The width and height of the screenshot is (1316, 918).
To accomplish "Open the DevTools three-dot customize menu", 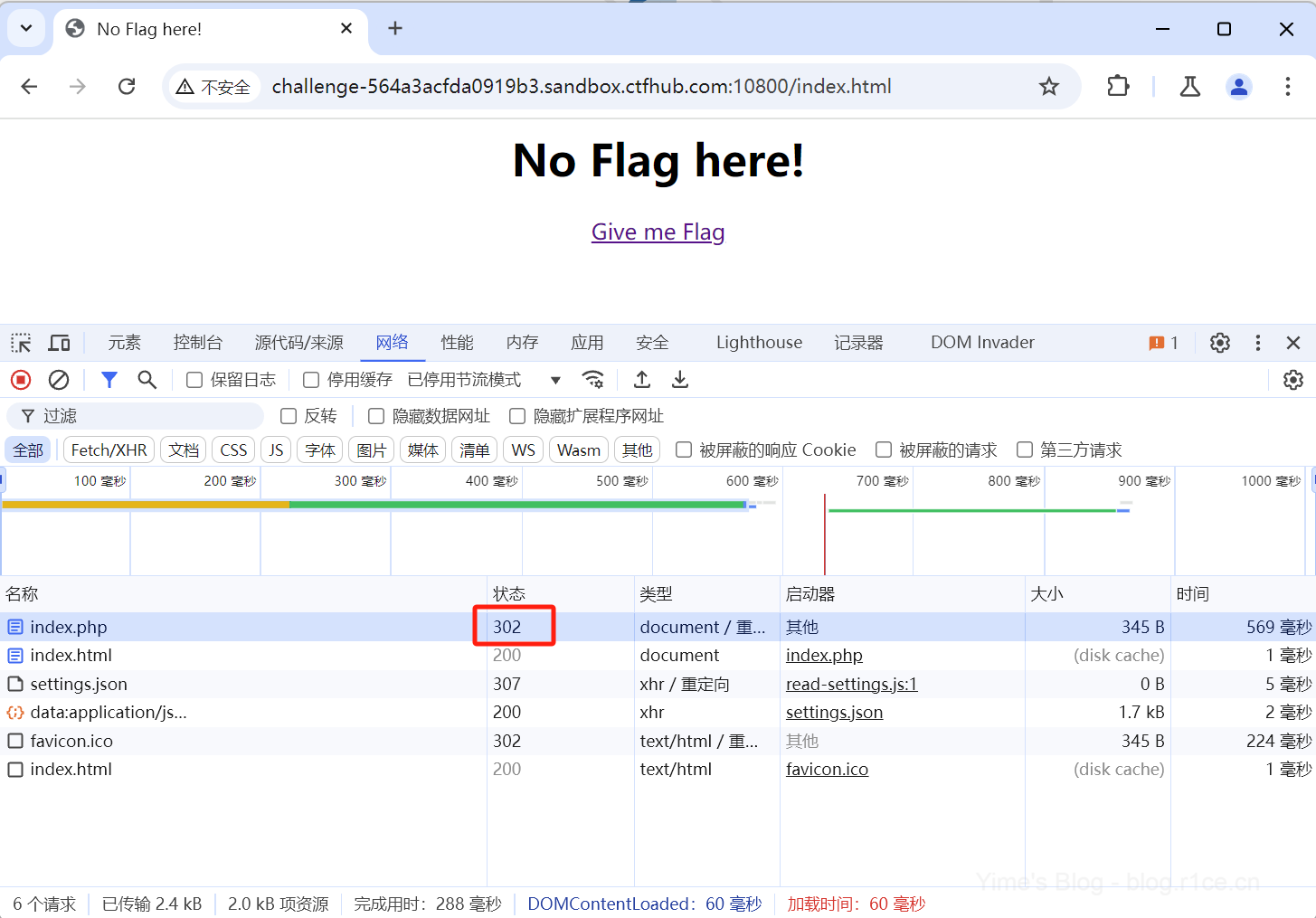I will click(1257, 343).
